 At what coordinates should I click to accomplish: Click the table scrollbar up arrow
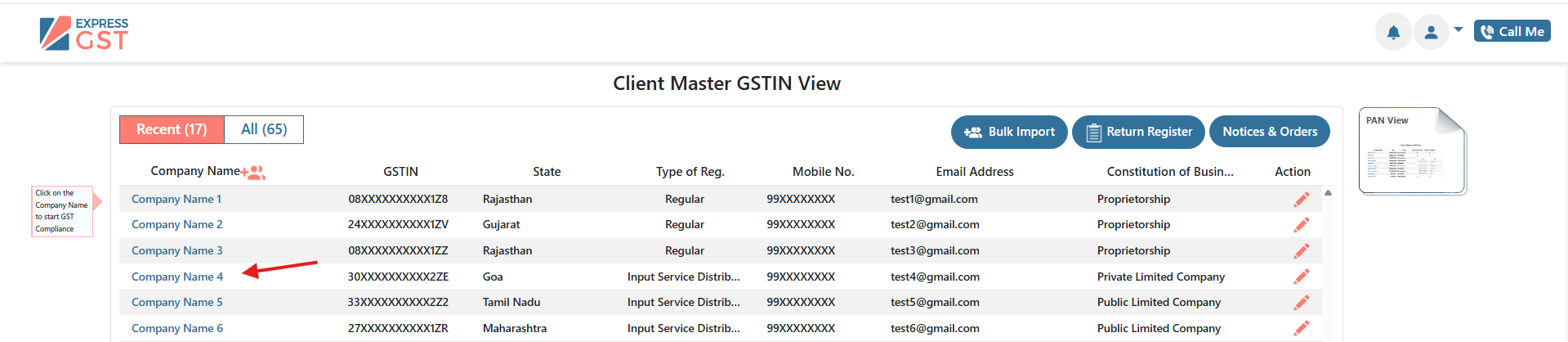pos(1328,193)
